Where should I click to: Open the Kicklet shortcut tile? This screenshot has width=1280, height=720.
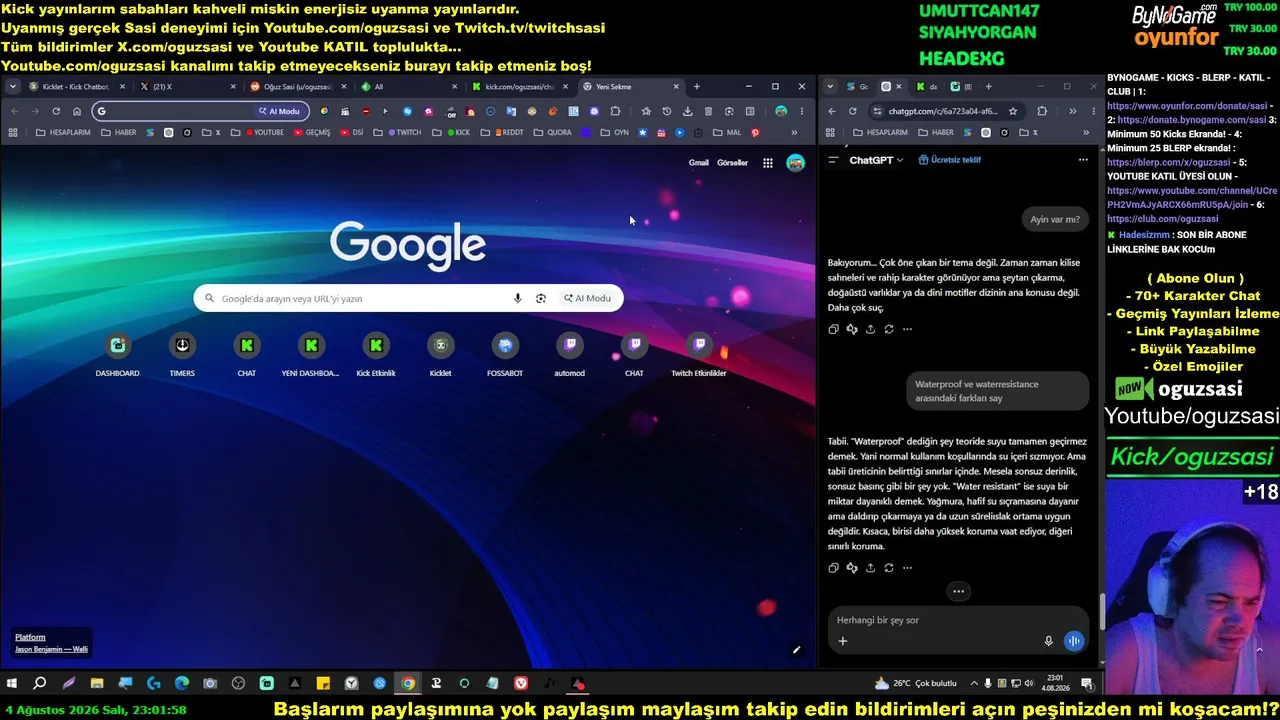[x=440, y=354]
